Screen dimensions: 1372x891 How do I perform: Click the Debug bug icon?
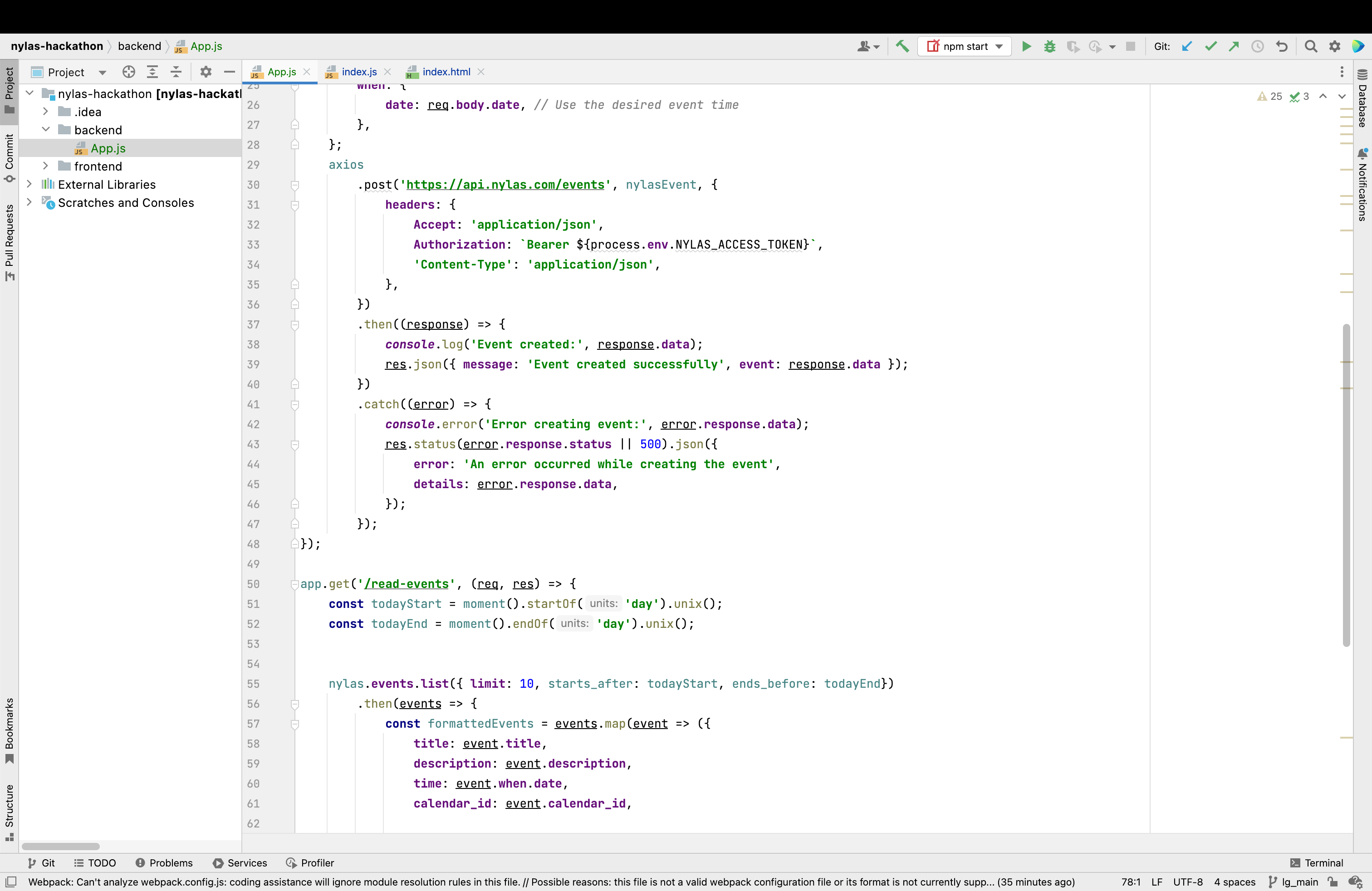1050,46
